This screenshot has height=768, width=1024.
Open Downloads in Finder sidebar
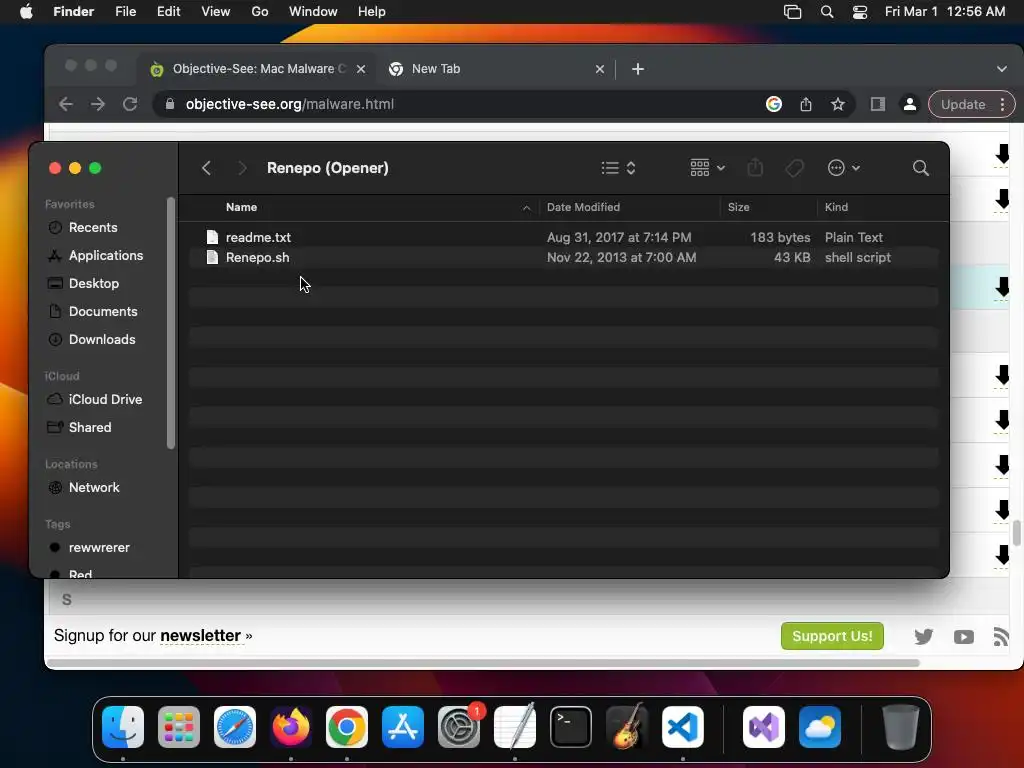tap(102, 340)
